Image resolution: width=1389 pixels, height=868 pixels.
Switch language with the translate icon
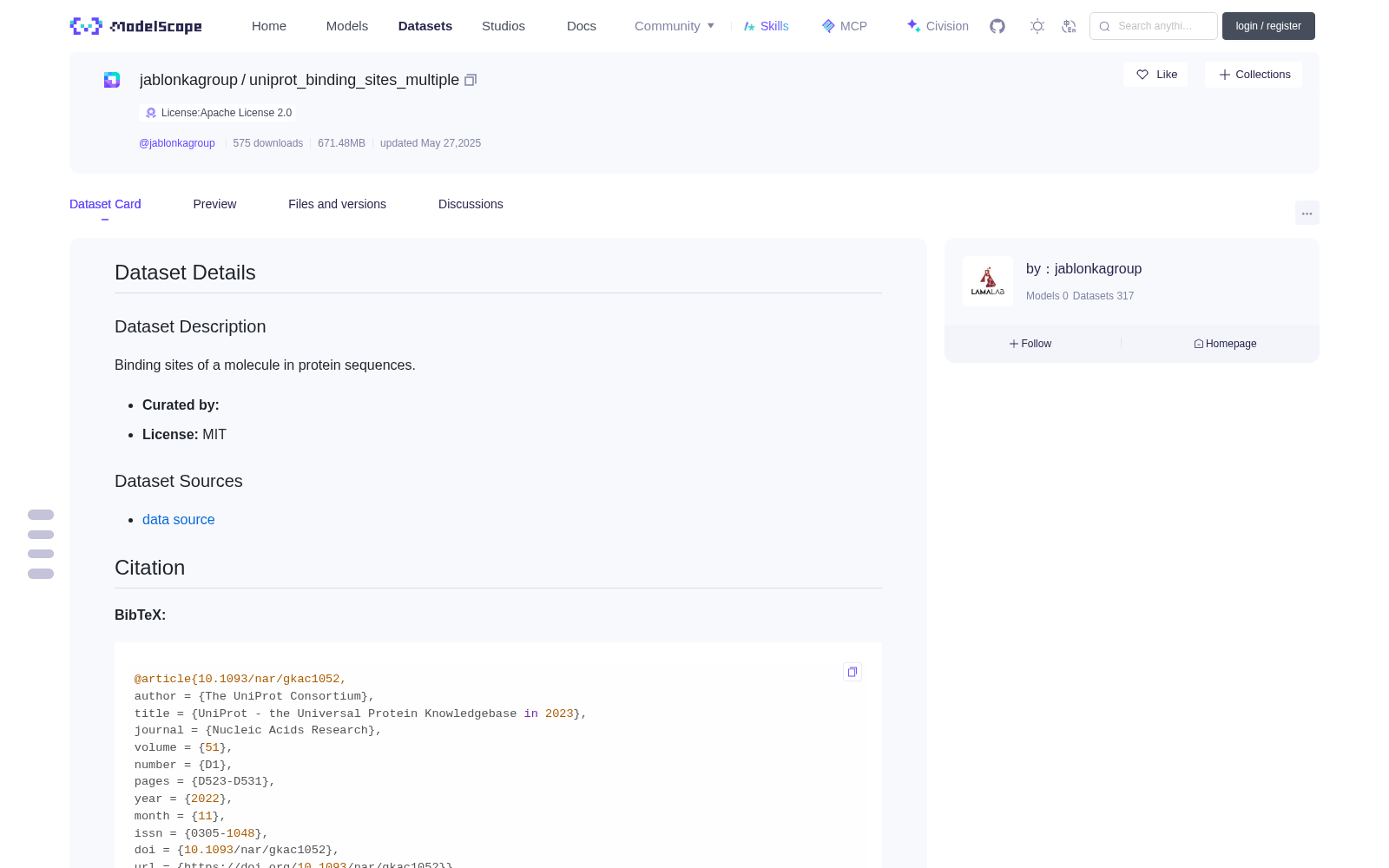(1069, 26)
